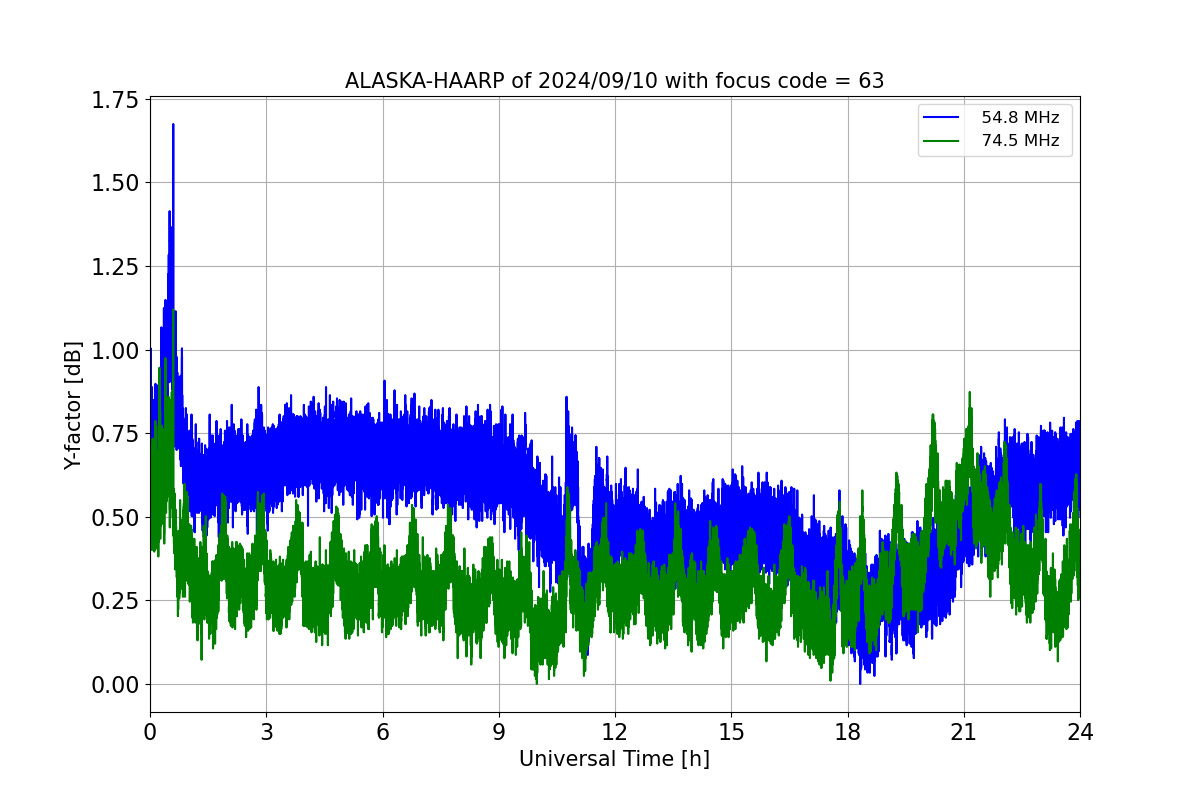Click the 24 hour x-axis tick label
This screenshot has height=800, width=1200.
click(x=1080, y=732)
